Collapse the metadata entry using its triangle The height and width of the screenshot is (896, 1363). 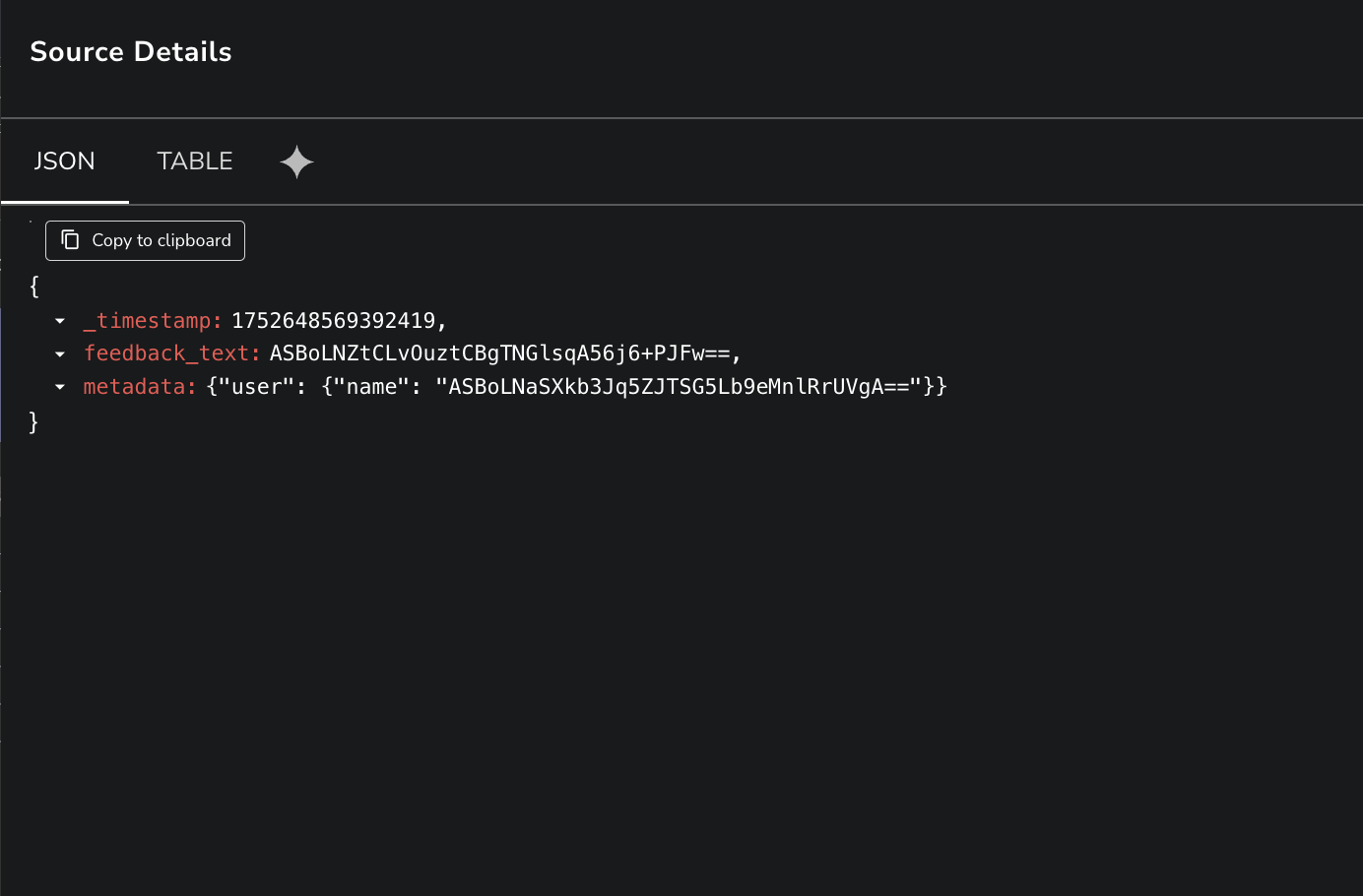tap(59, 386)
